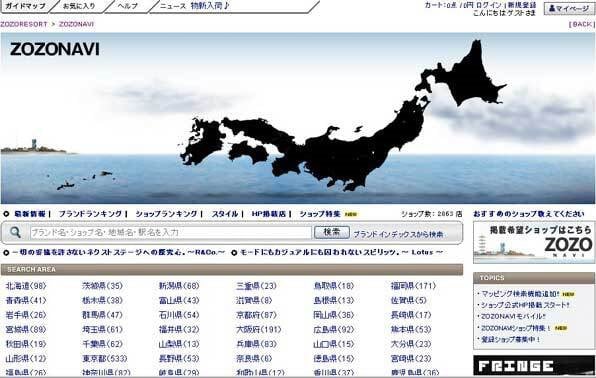Open 登録ショップ募集中 topic
This screenshot has height=378, width=596.
[x=510, y=339]
